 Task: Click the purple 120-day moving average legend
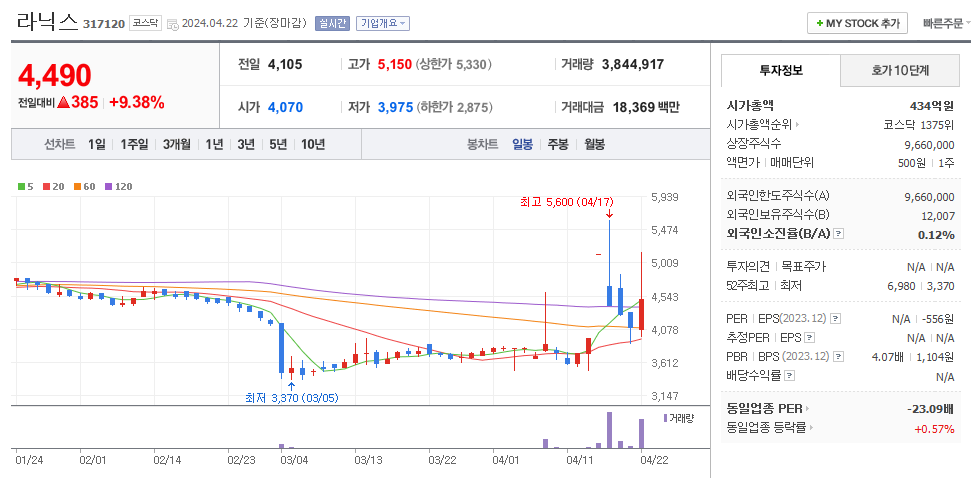(x=118, y=186)
